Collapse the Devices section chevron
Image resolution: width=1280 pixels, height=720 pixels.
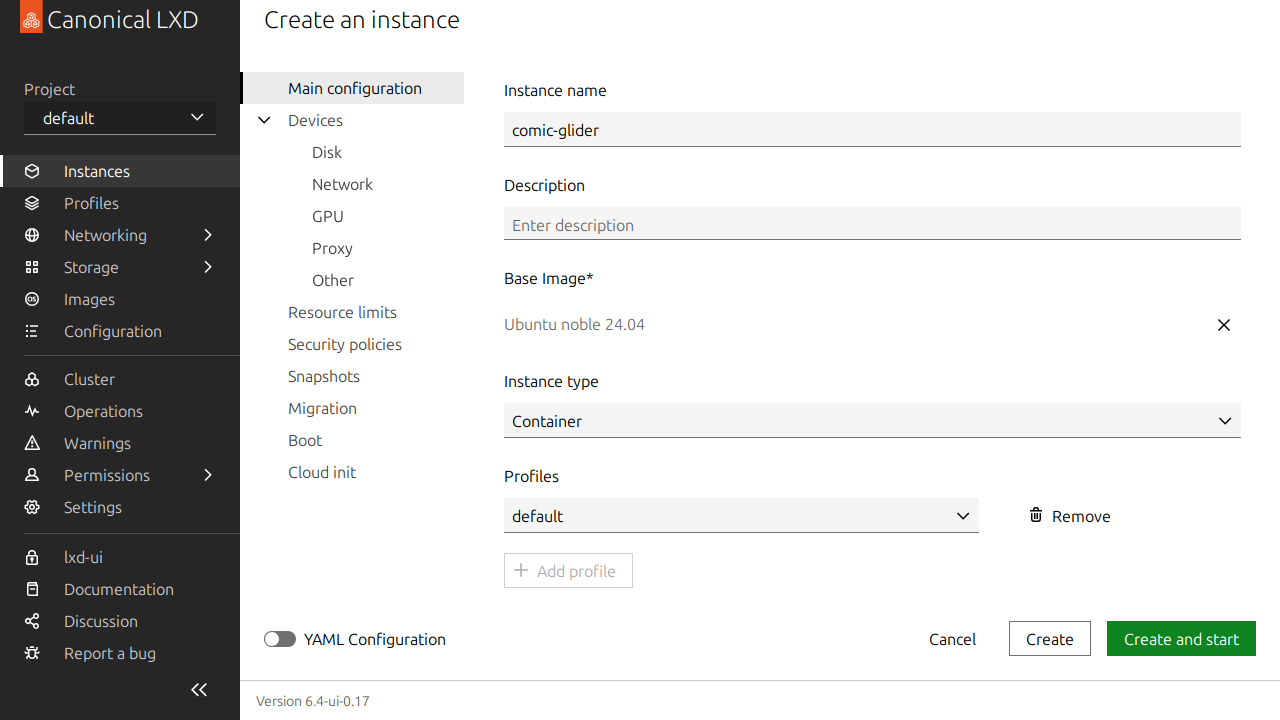265,120
